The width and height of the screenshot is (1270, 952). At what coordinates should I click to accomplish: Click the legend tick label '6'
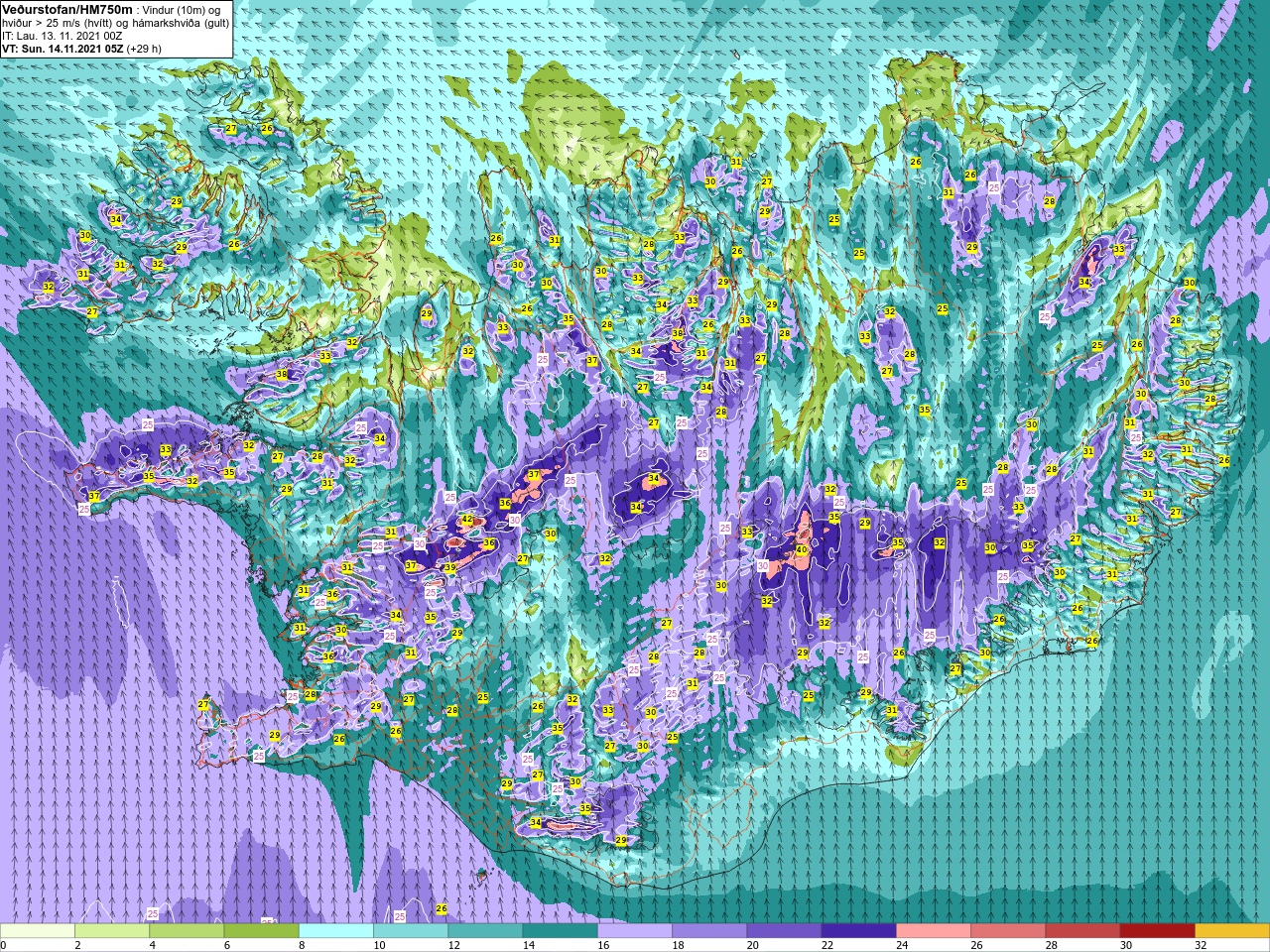(226, 945)
